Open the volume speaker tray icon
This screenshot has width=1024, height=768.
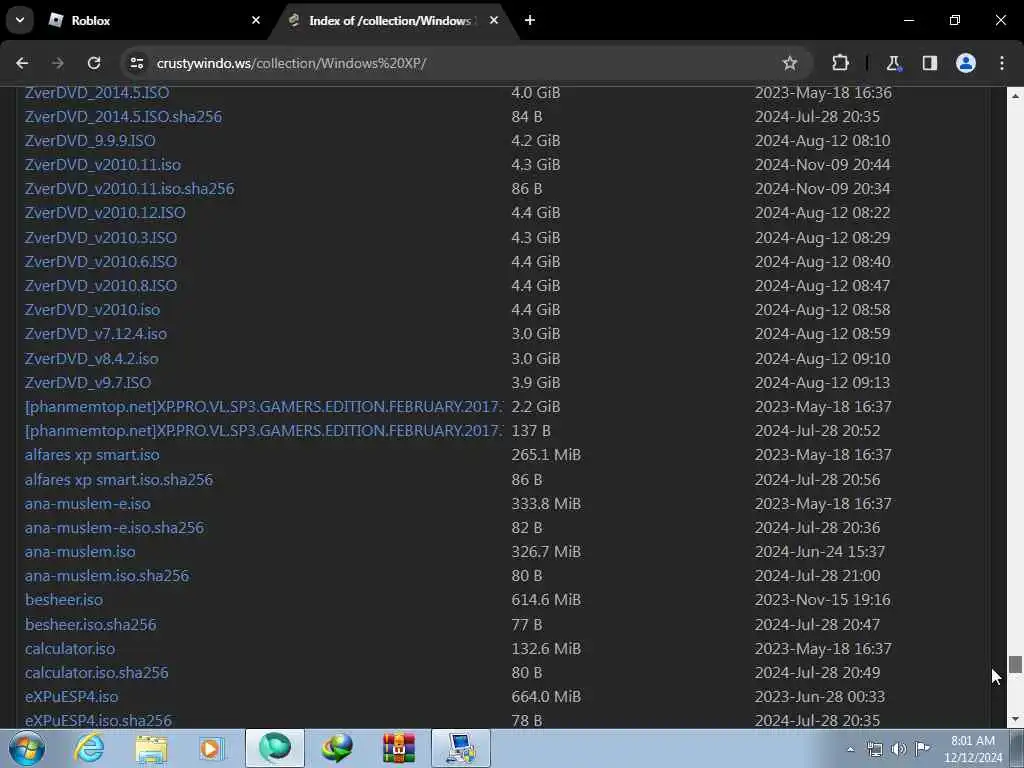coord(899,749)
